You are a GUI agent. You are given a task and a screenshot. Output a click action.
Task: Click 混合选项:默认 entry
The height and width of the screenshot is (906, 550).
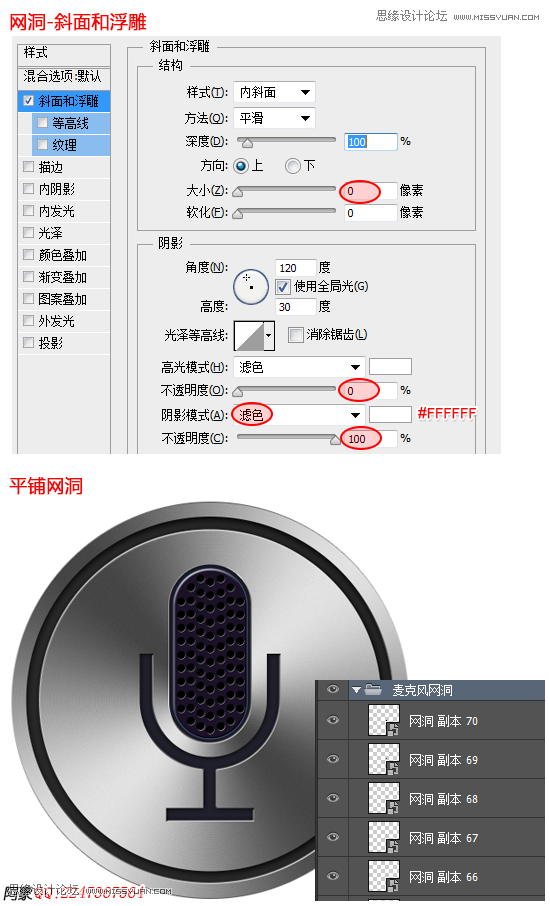64,77
